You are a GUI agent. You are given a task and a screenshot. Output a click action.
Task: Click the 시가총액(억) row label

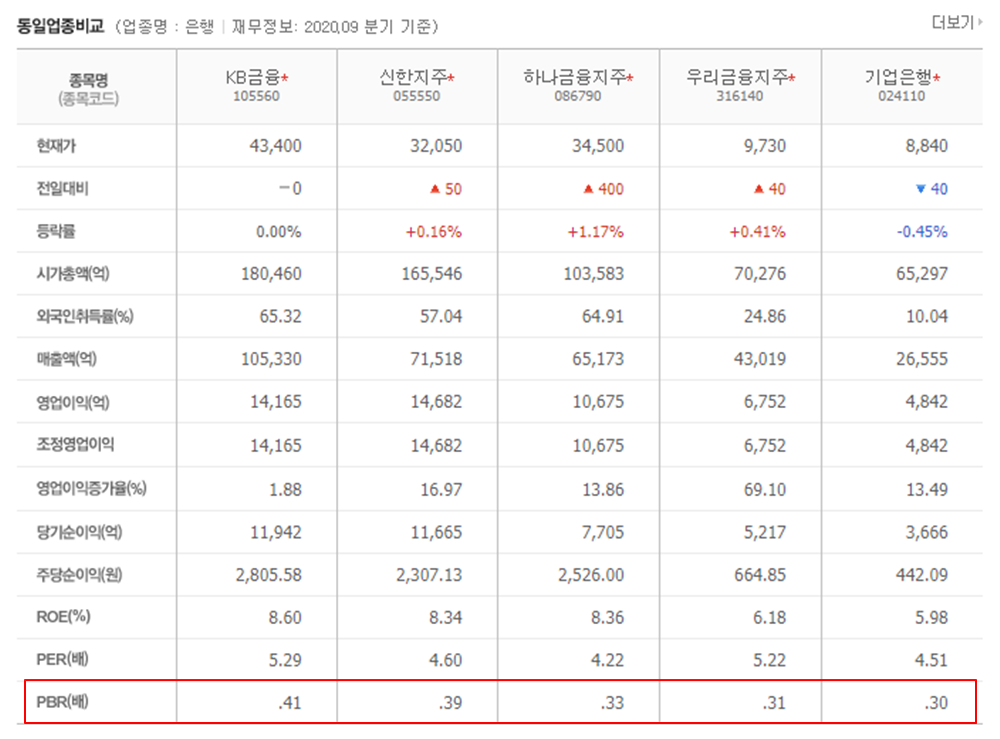tap(73, 274)
